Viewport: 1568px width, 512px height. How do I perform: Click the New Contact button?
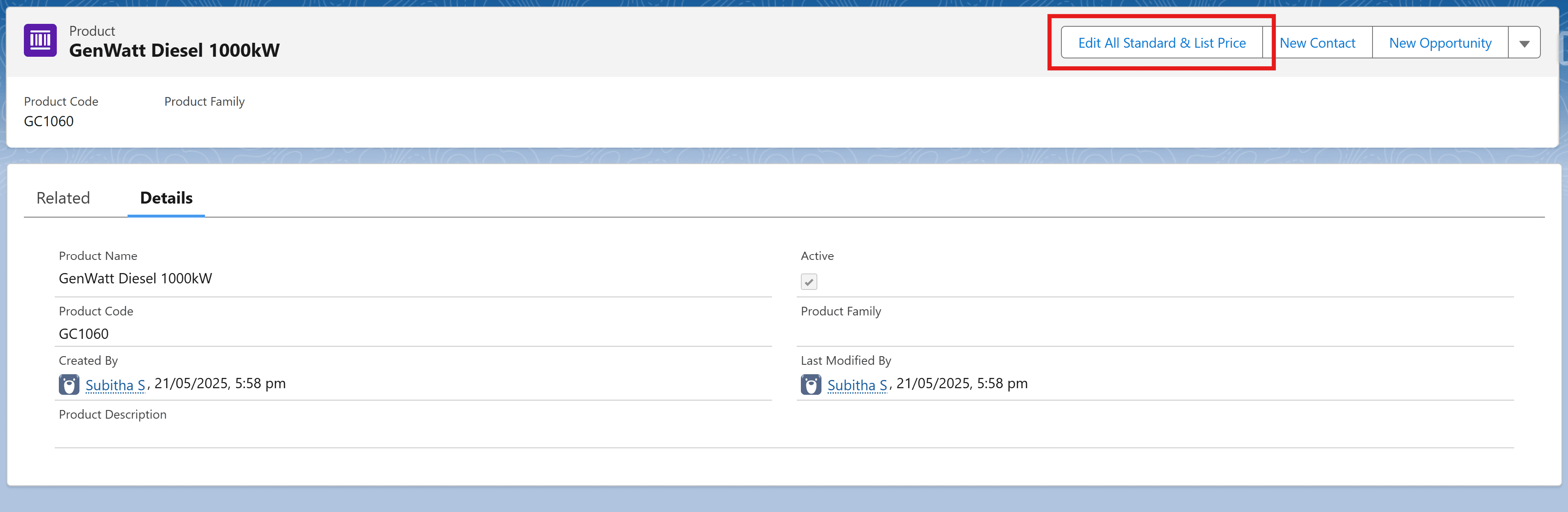point(1317,43)
